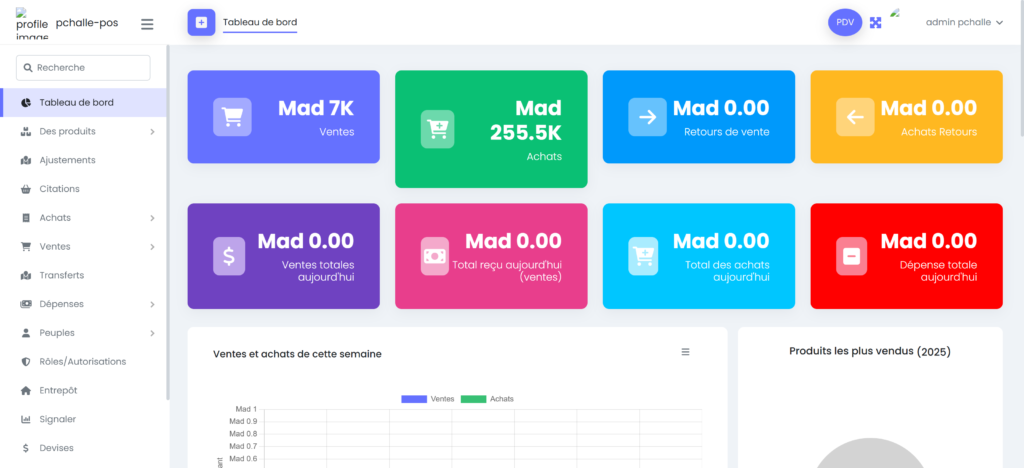Click the Ventes cart icon in sidebar
The image size is (1024, 468).
[x=26, y=247]
